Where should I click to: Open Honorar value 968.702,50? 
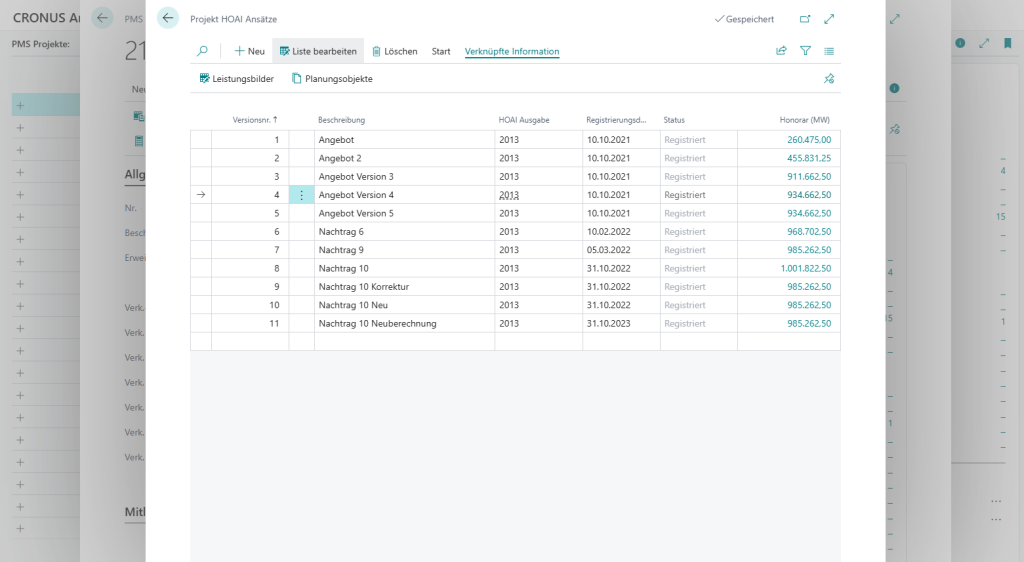808,232
